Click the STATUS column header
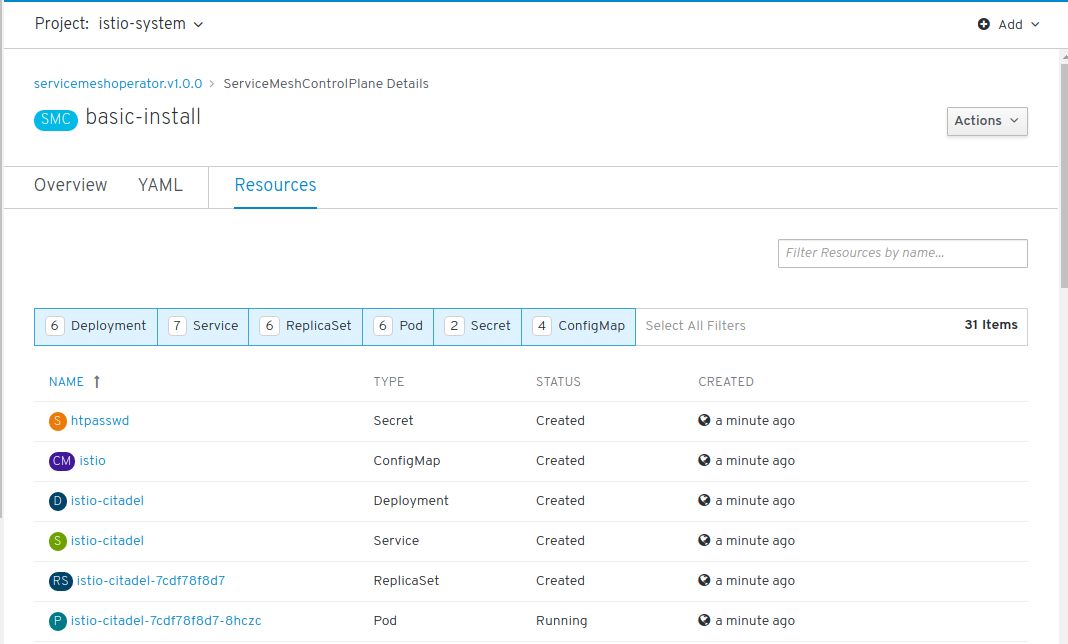The height and width of the screenshot is (644, 1068). click(x=558, y=382)
